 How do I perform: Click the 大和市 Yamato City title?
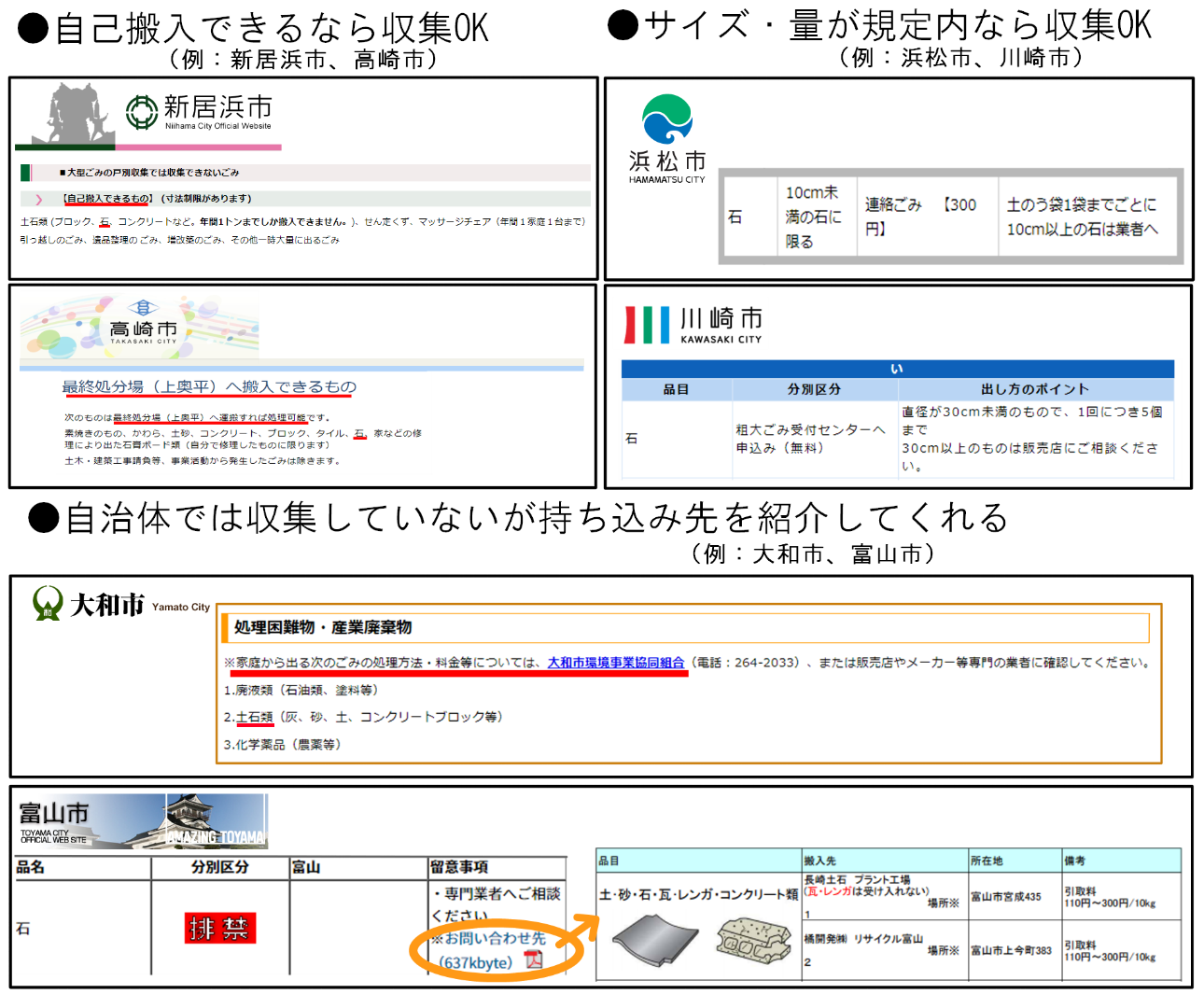(x=140, y=605)
